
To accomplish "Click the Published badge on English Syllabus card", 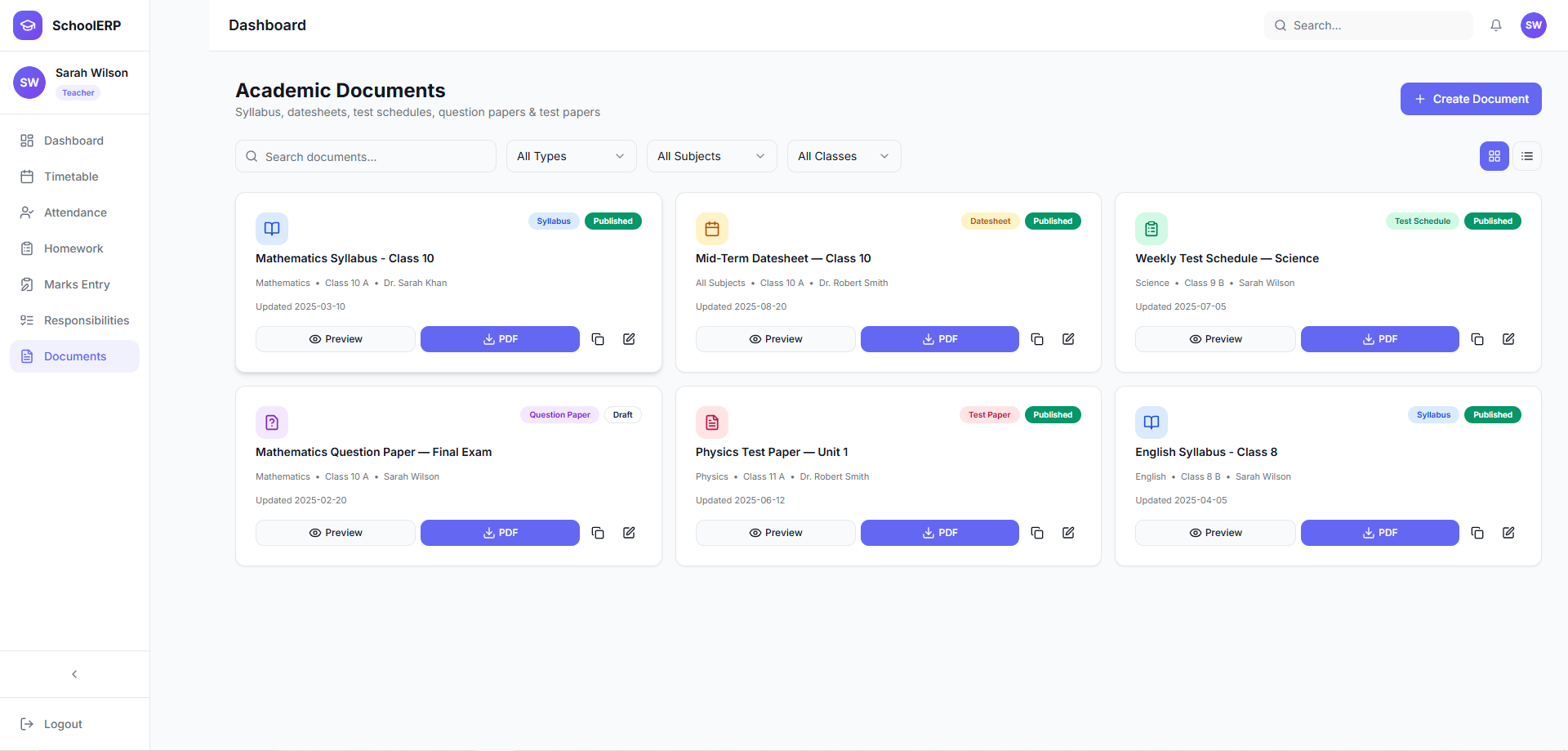I will 1493,415.
